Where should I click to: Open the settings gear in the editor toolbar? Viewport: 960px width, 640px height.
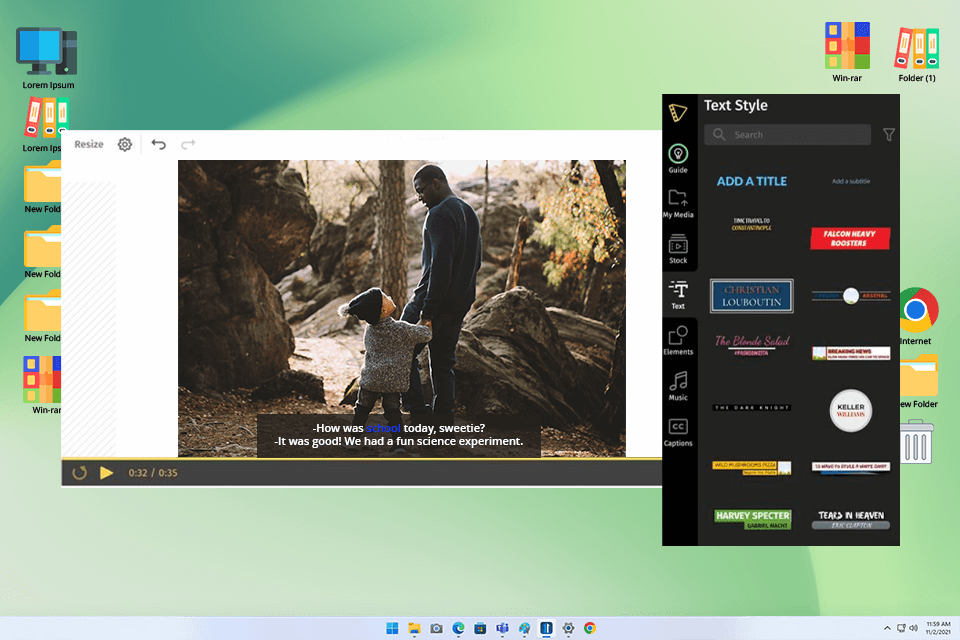click(x=124, y=144)
